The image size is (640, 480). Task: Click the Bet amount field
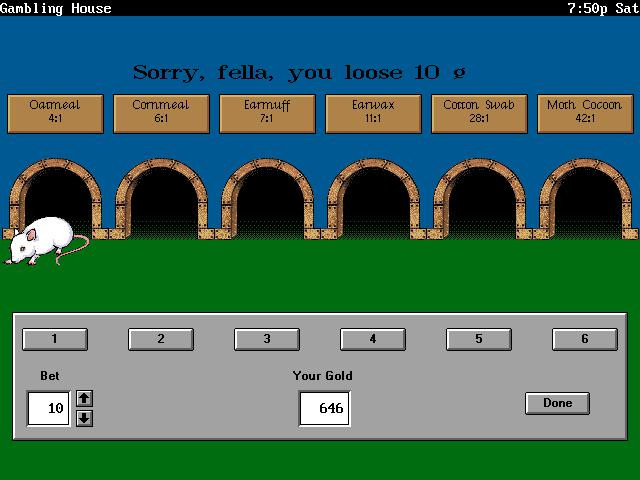point(49,408)
